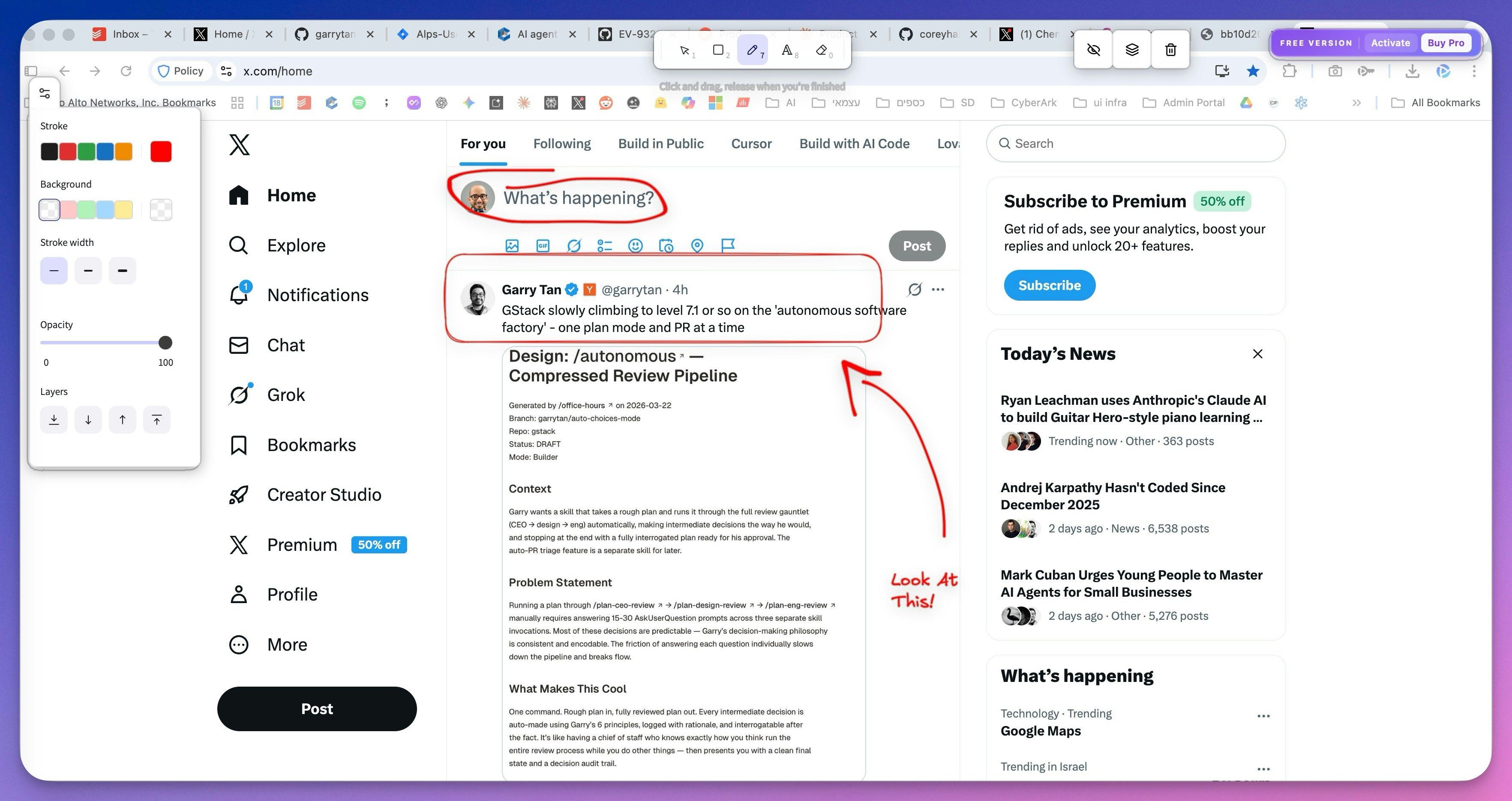Bring layer to front icon
The height and width of the screenshot is (801, 1512).
tap(157, 420)
